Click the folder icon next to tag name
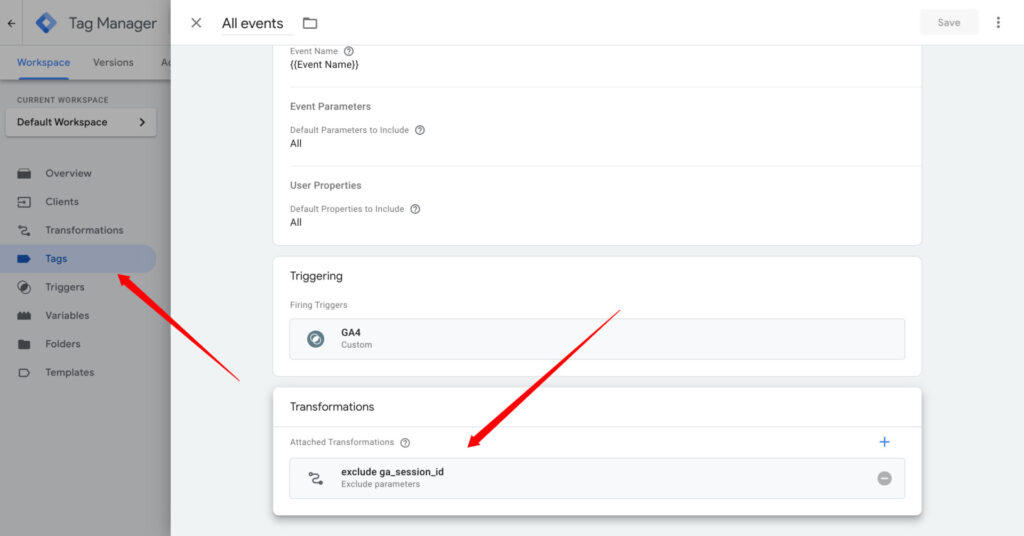 coord(310,23)
